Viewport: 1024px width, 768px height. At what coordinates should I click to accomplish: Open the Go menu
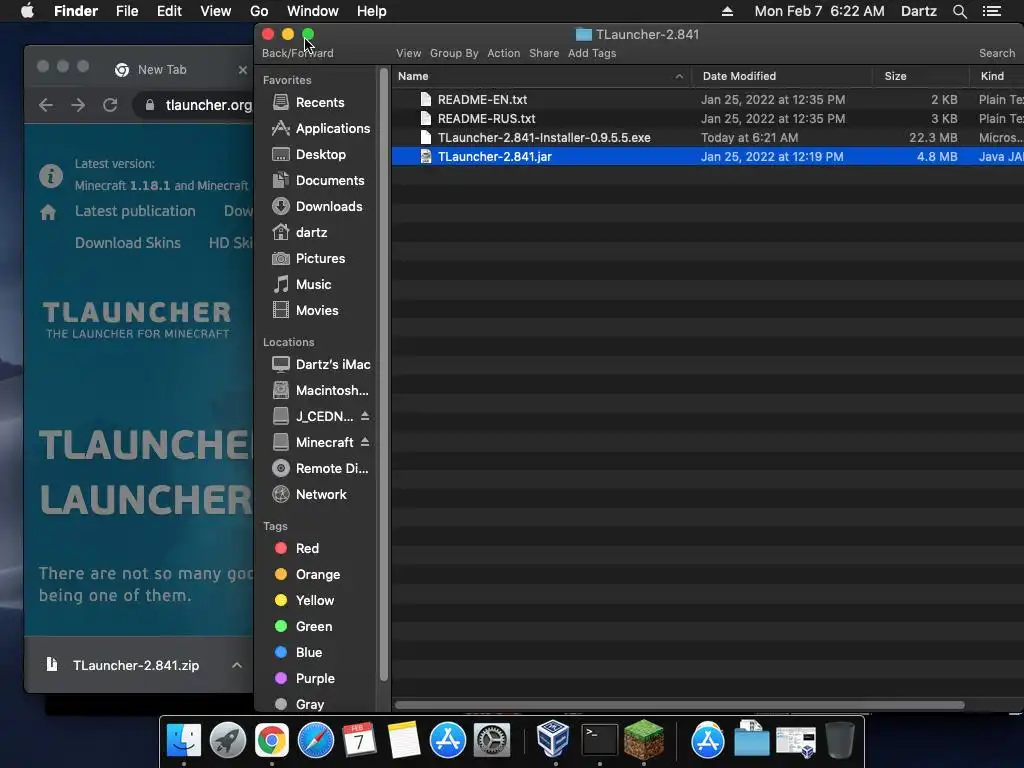pos(259,11)
